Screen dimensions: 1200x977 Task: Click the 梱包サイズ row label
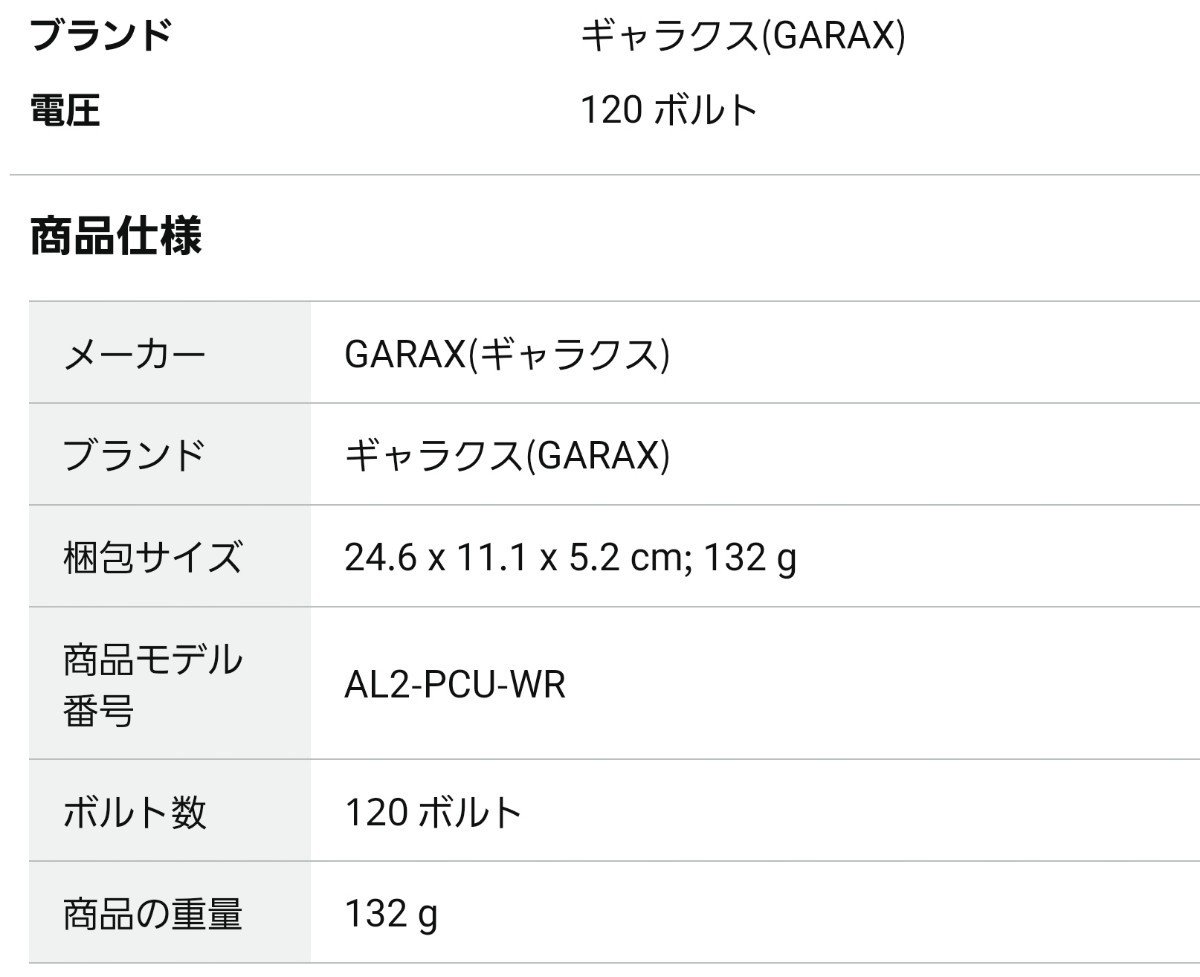tap(152, 556)
